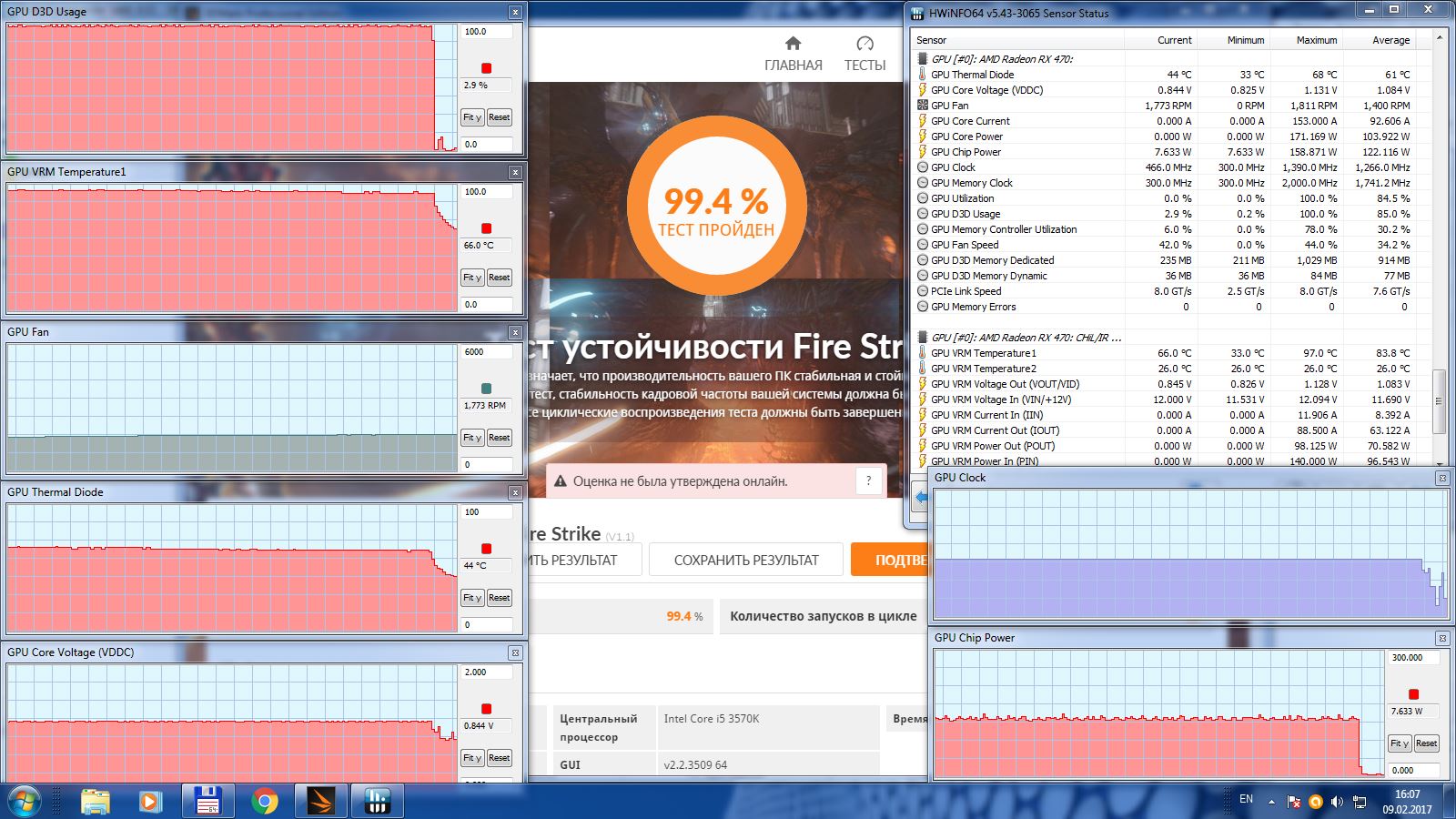The height and width of the screenshot is (819, 1456).
Task: Click the icon beside GPU Utilization row
Action: (922, 198)
